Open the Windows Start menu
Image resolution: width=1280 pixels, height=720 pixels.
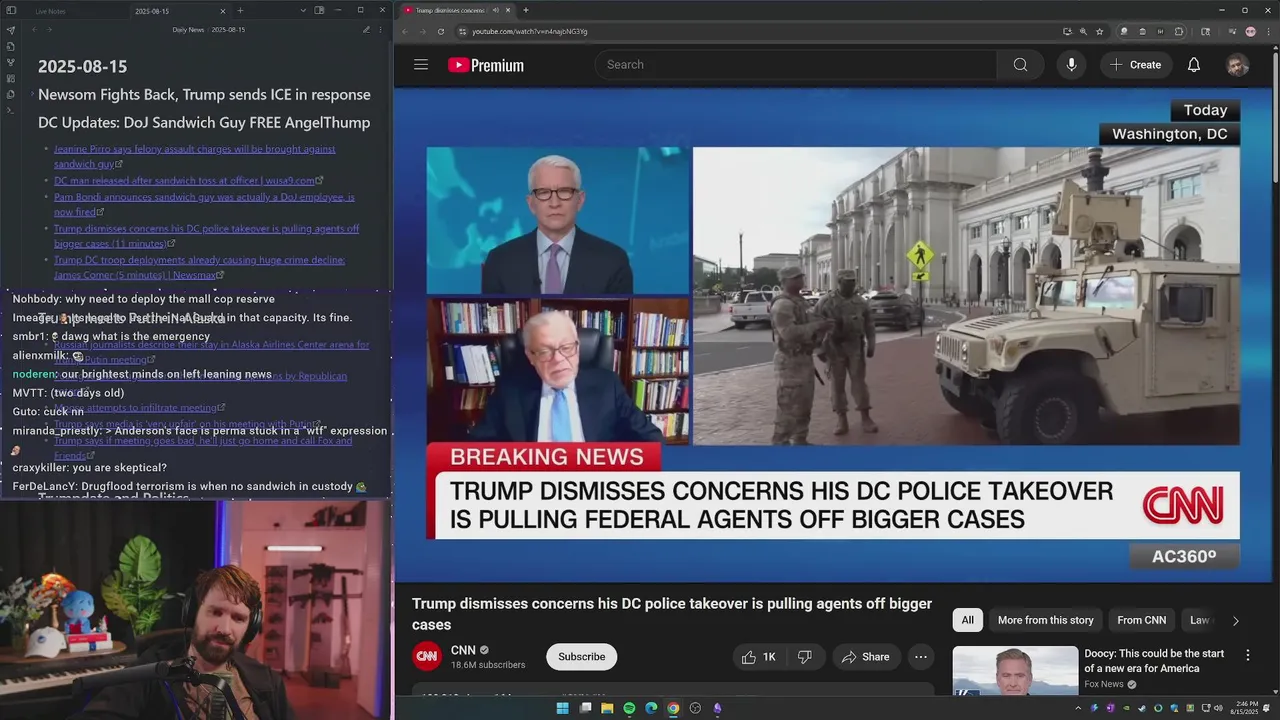coord(562,708)
